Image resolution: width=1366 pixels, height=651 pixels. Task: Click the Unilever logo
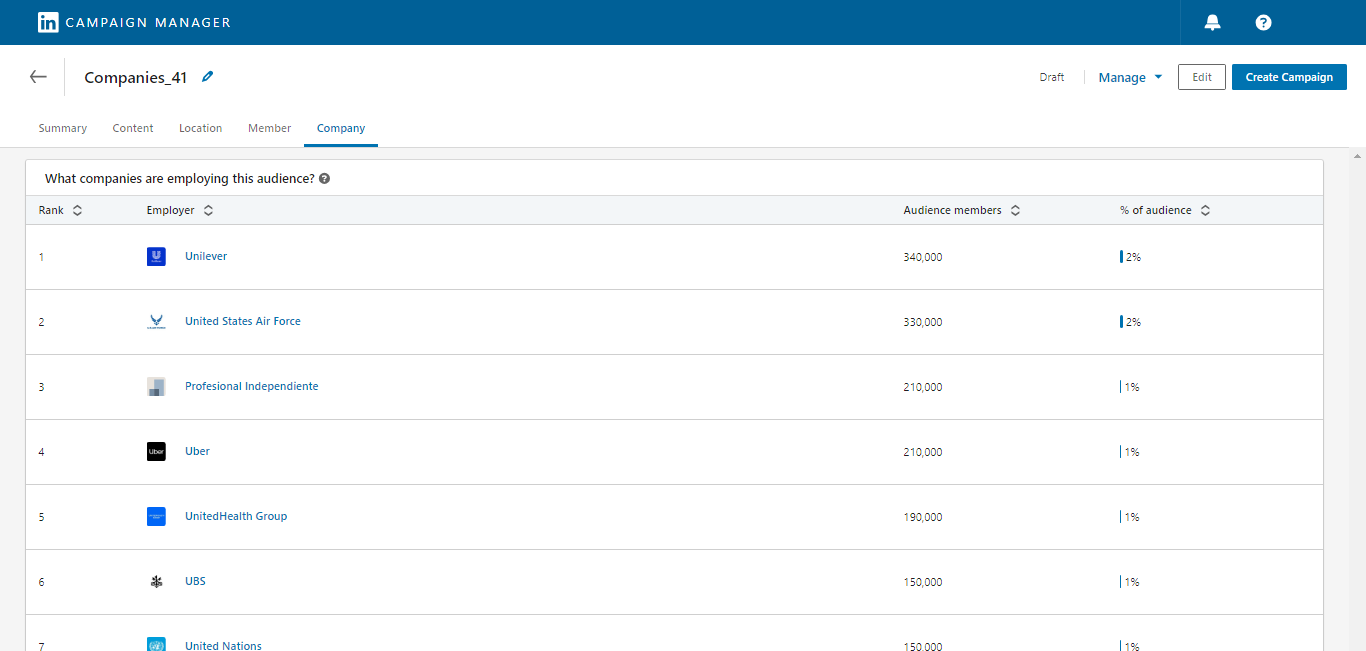[x=156, y=257]
